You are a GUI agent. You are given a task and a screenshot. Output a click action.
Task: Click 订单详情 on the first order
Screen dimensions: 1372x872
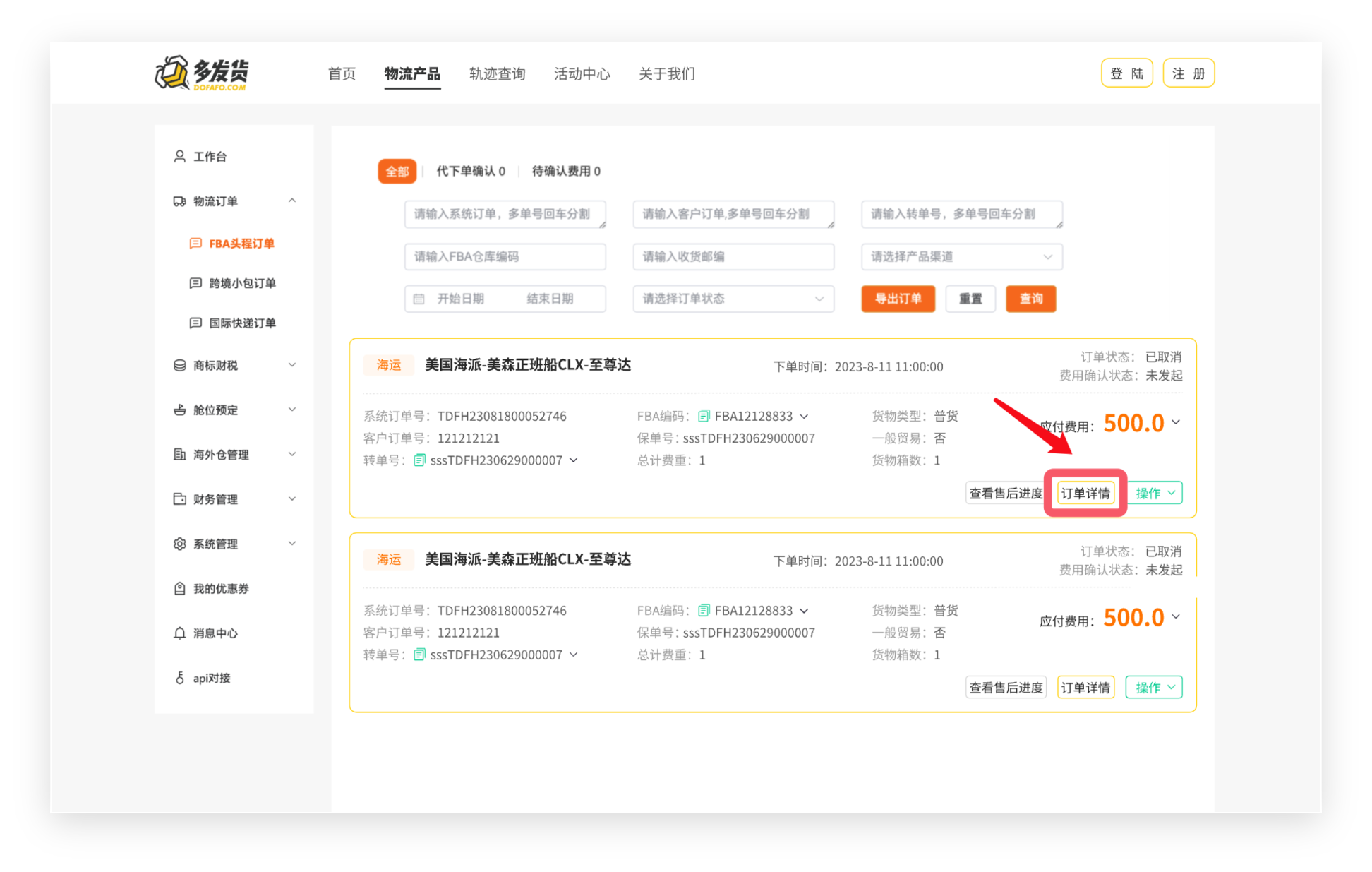[1085, 493]
